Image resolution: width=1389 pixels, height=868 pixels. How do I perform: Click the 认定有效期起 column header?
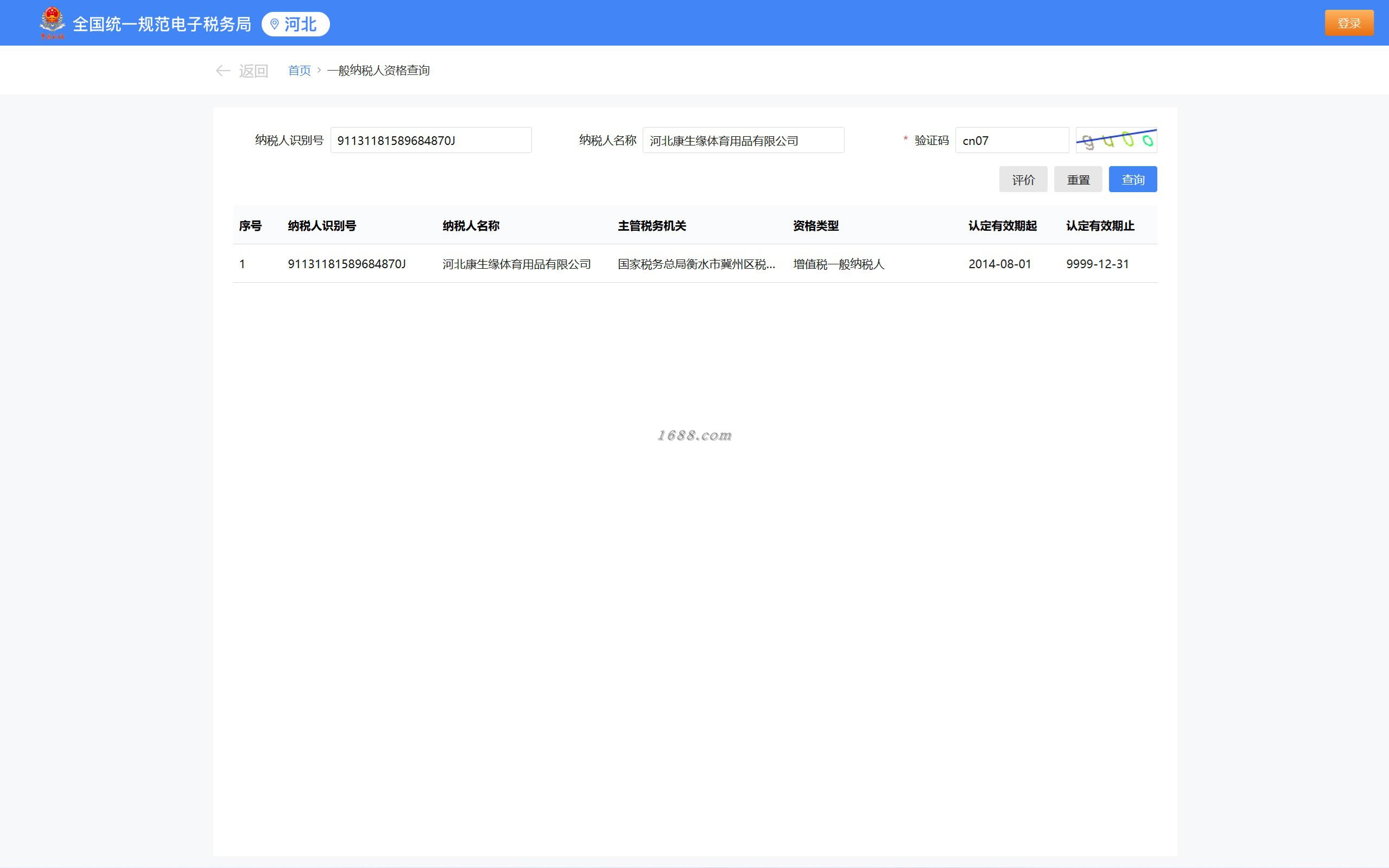(x=1002, y=226)
